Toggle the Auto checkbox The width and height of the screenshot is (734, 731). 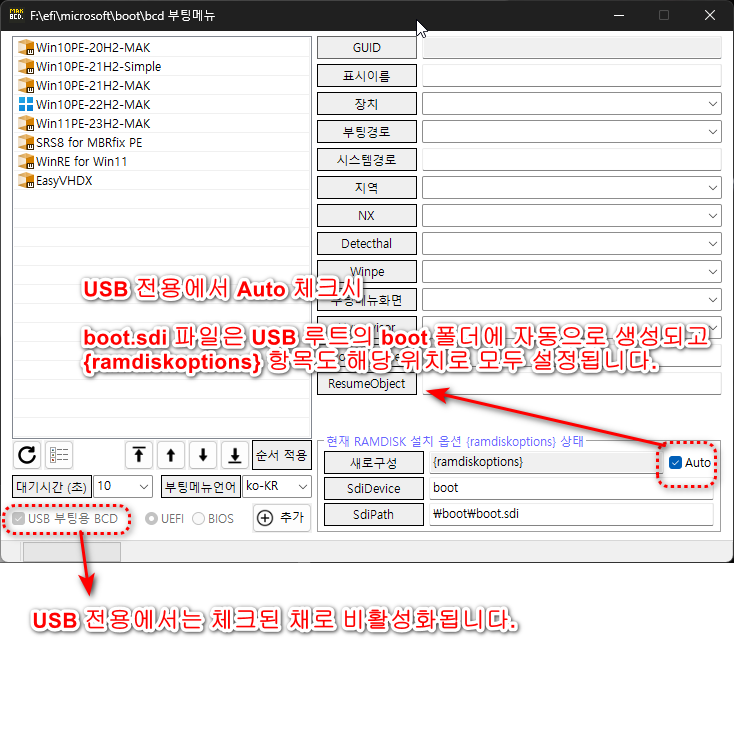pyautogui.click(x=675, y=462)
